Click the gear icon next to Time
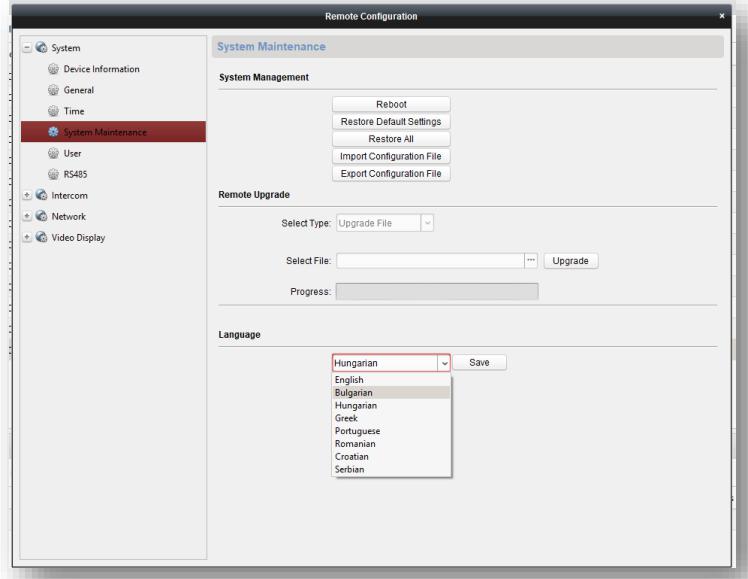 click(54, 111)
